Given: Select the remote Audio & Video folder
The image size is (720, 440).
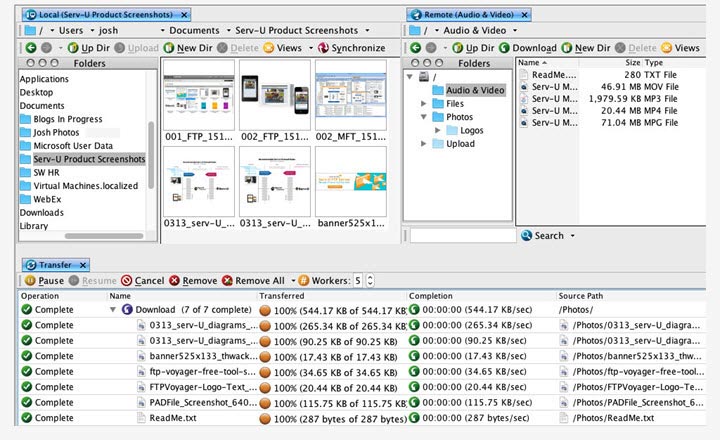Looking at the screenshot, I should [x=469, y=90].
